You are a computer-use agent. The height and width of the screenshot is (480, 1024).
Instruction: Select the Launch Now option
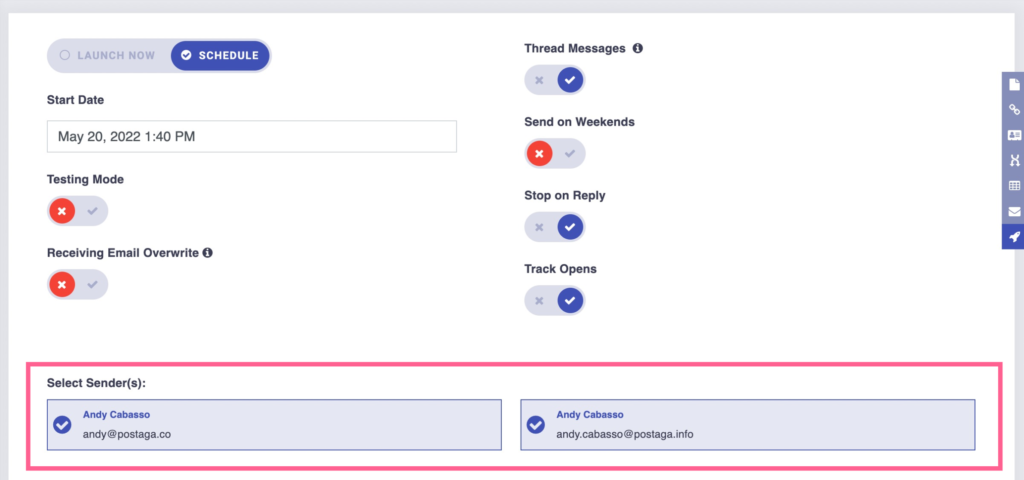pos(108,56)
